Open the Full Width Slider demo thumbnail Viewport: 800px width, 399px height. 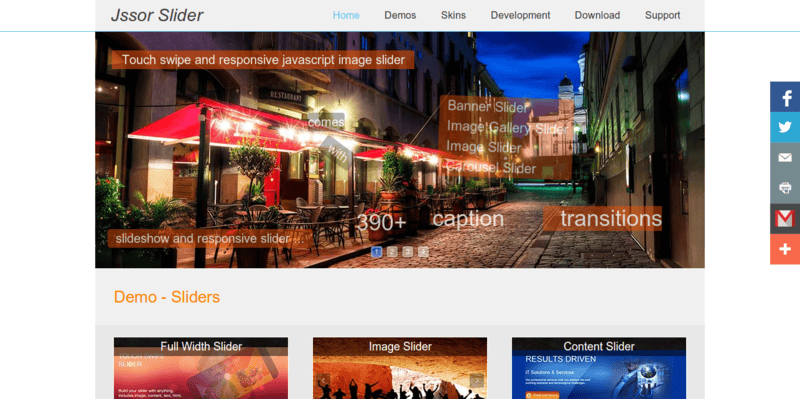(201, 368)
